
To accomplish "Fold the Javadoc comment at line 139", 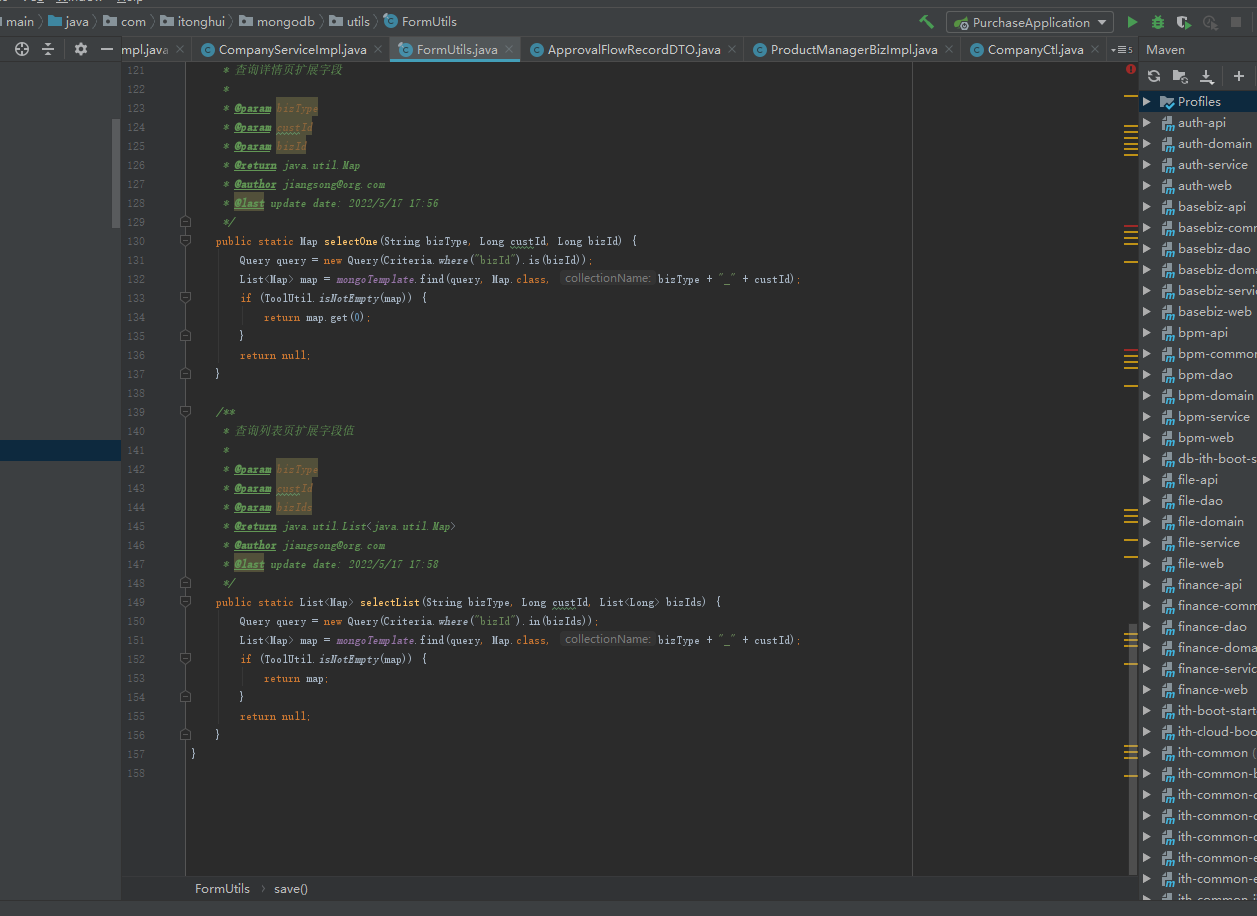I will point(185,411).
